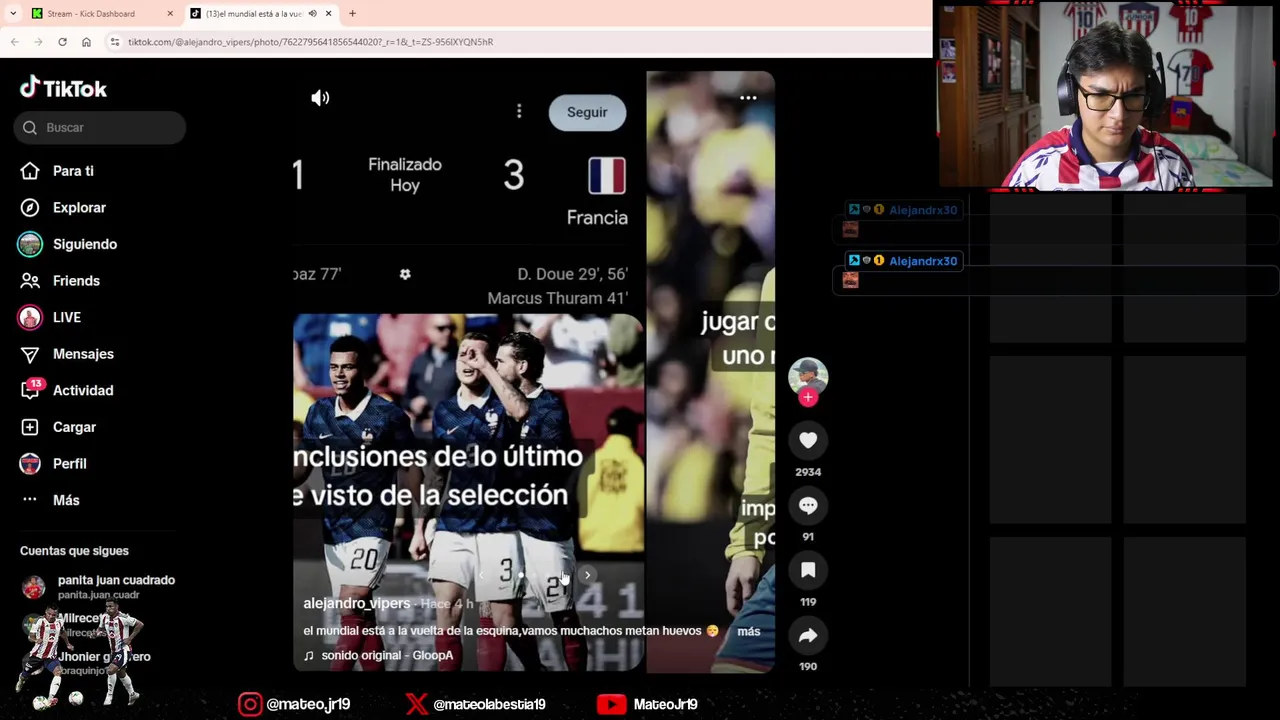Open the horizontal three-dot menu on next photo
Image resolution: width=1280 pixels, height=720 pixels.
click(748, 98)
